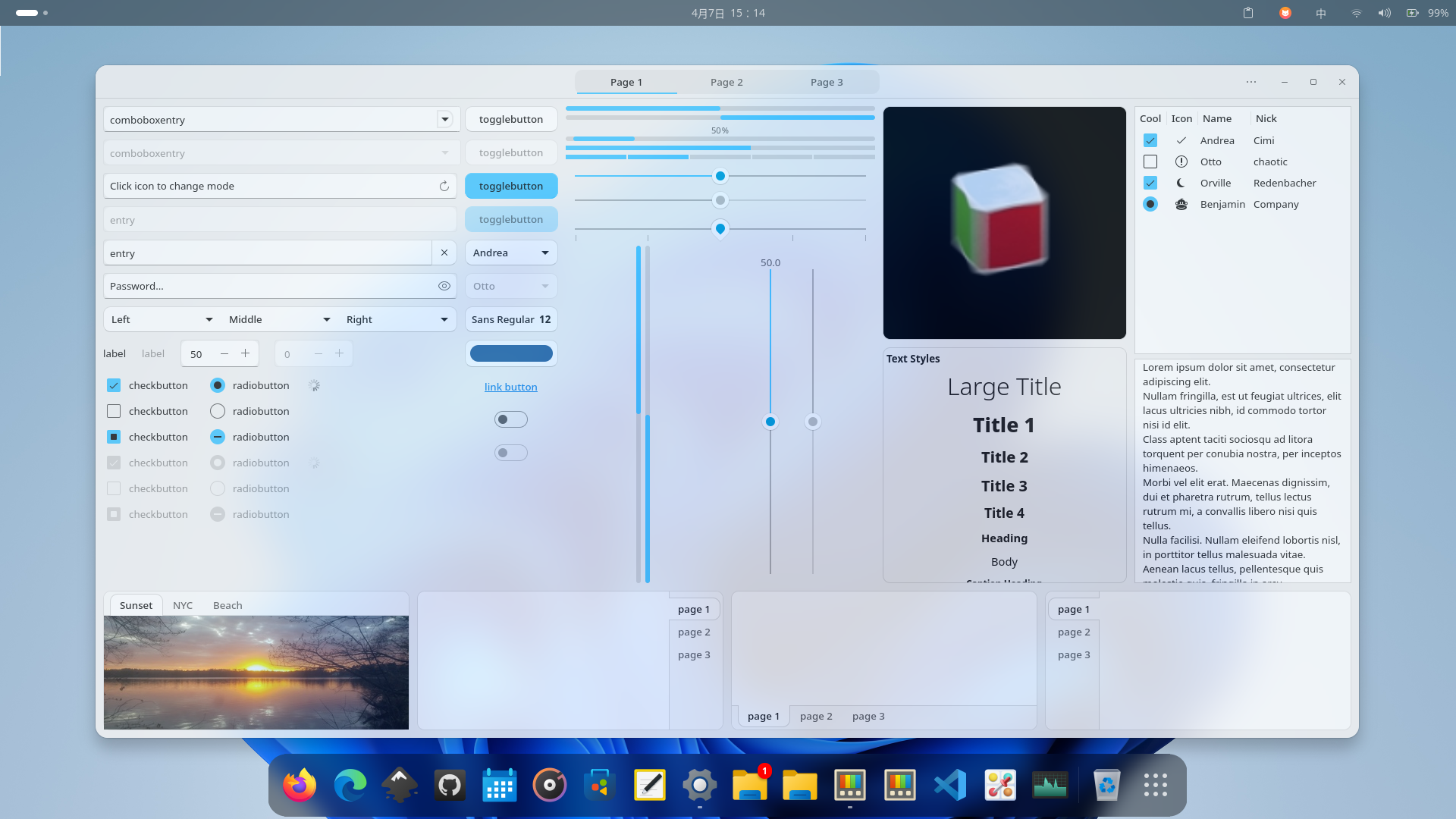Select the Beach image tab
The image size is (1456, 819).
click(x=227, y=605)
